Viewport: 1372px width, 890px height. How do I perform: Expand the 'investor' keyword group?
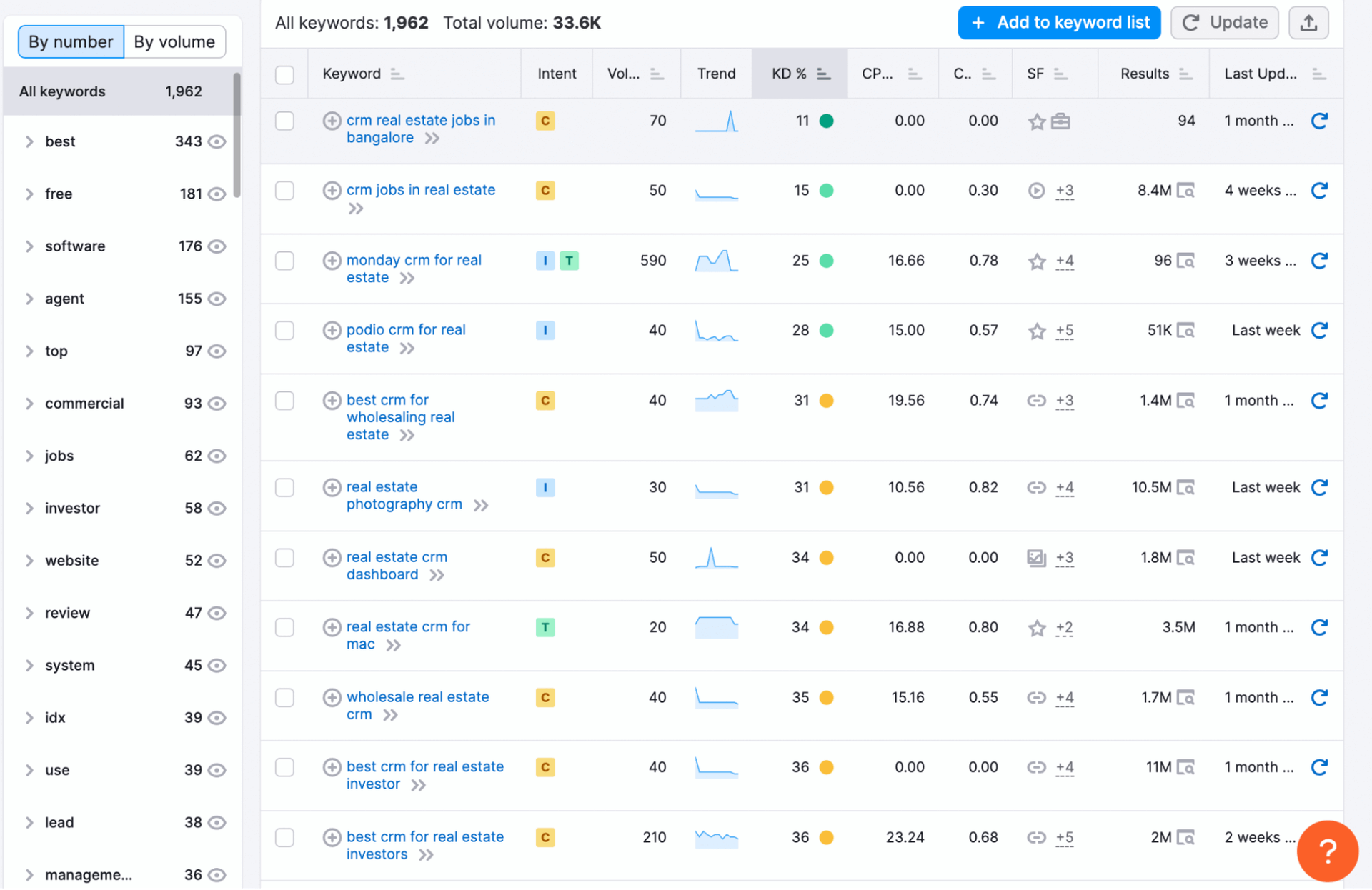[x=29, y=508]
